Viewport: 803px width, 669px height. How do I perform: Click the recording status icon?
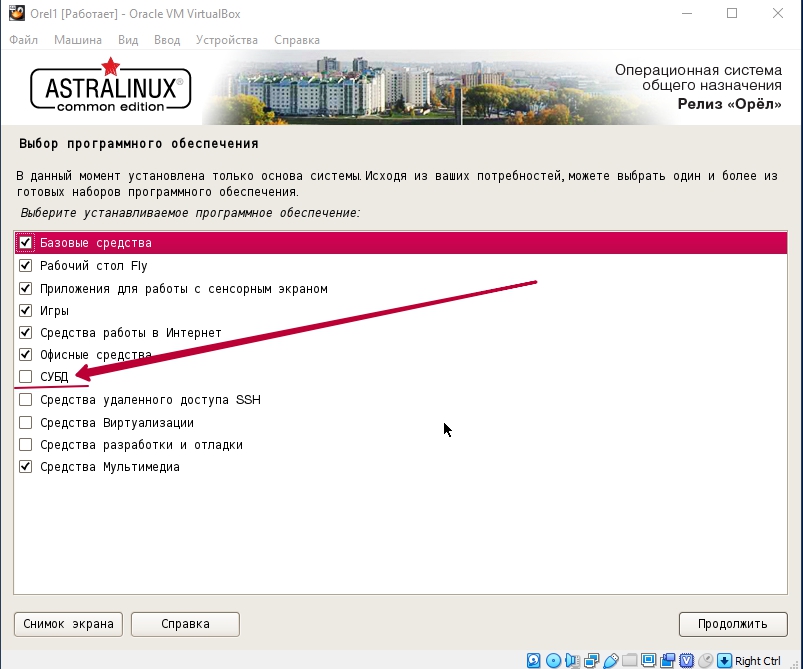667,661
